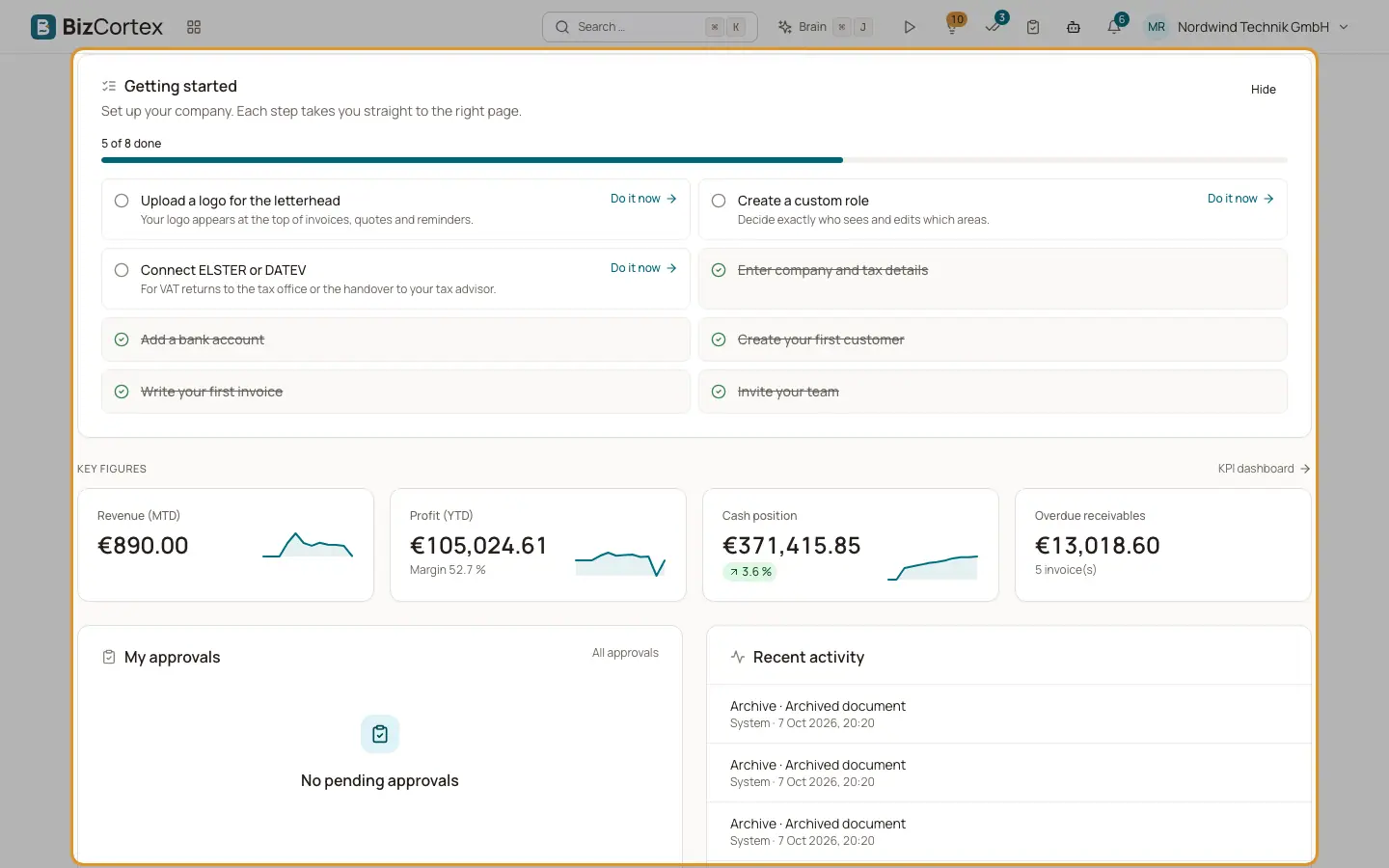Click Do it now for Create a custom role
Image resolution: width=1389 pixels, height=868 pixels.
[1240, 199]
